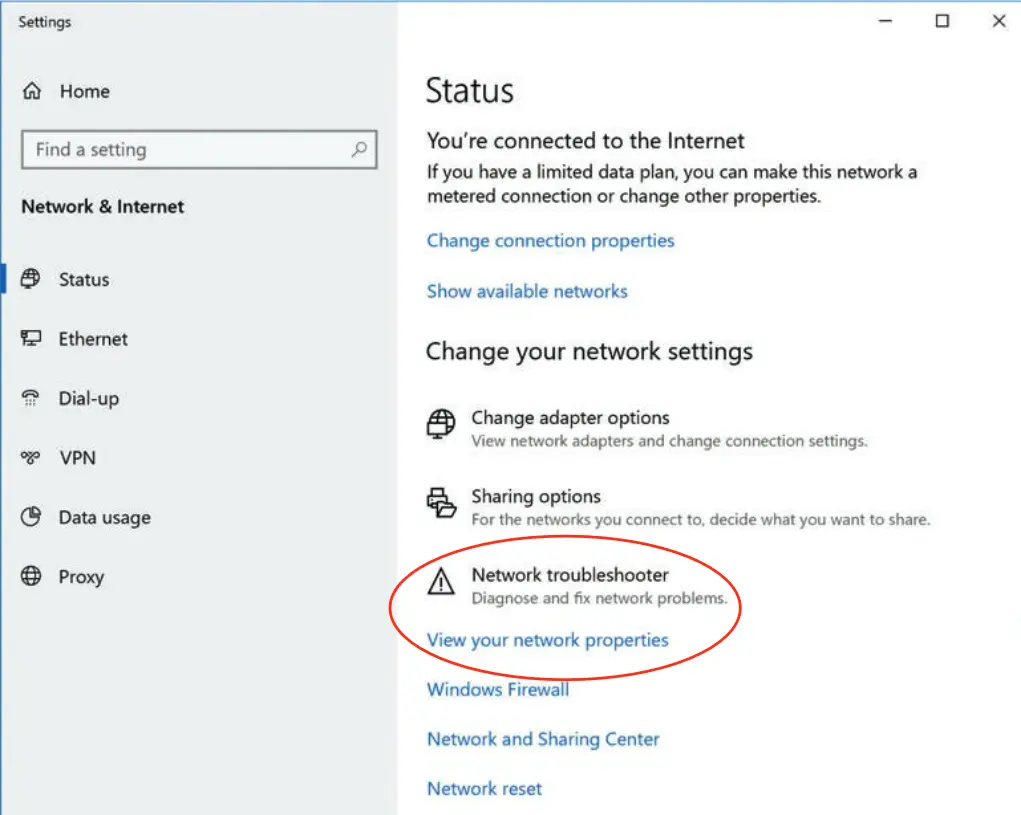Click the Network troubleshooter warning icon

click(x=441, y=582)
